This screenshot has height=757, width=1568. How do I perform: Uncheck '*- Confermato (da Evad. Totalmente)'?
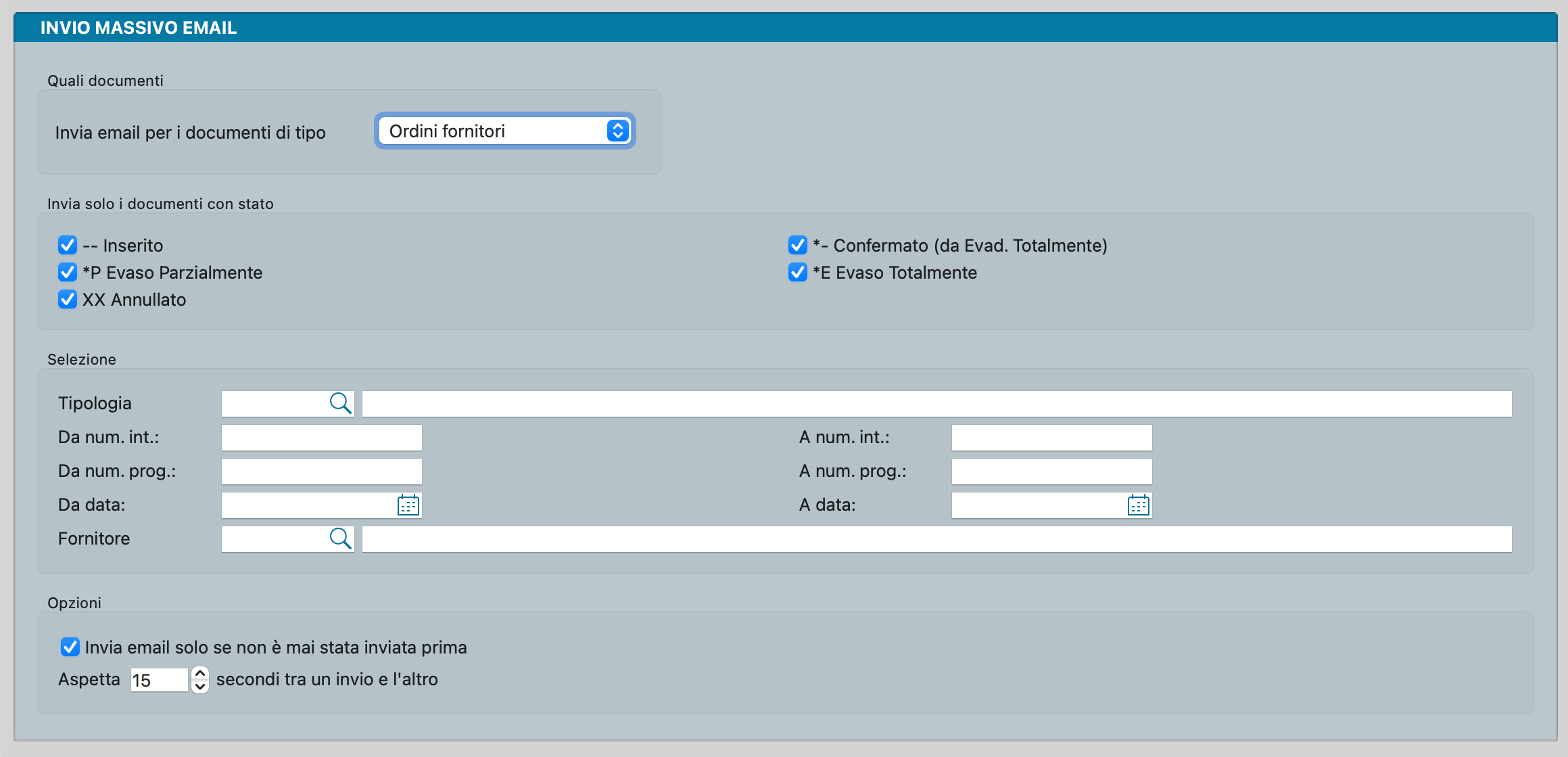pos(798,245)
